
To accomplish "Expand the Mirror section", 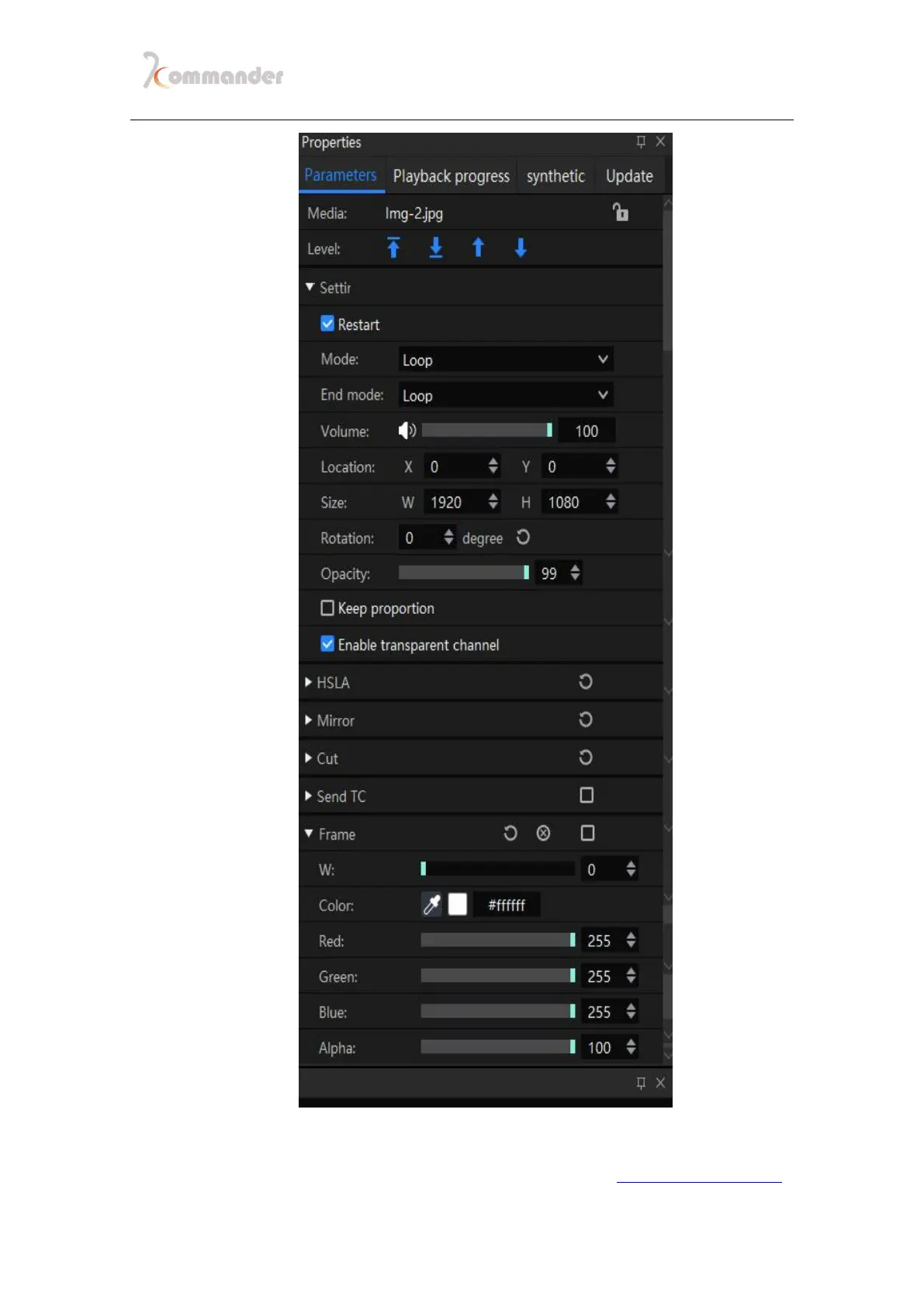I will (309, 720).
